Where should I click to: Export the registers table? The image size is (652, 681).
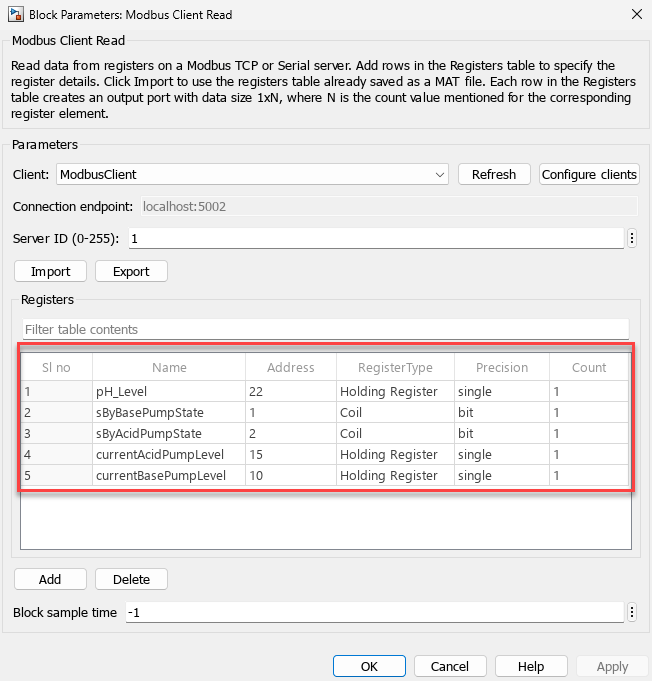(131, 271)
